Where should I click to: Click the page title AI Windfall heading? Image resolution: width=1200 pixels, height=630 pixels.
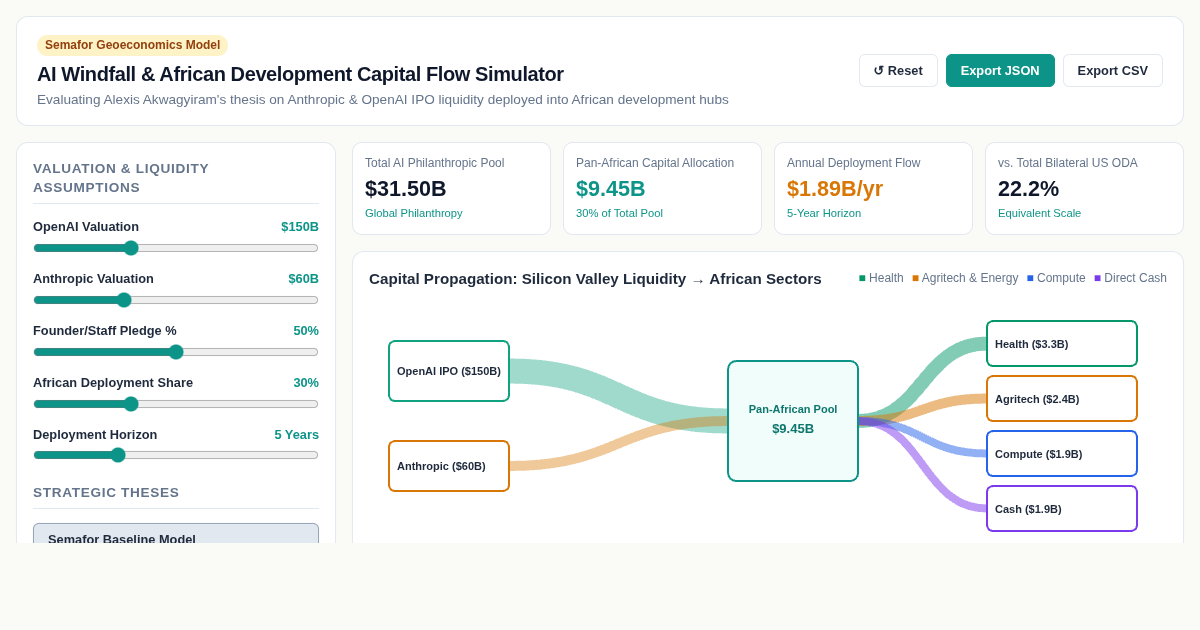coord(300,74)
